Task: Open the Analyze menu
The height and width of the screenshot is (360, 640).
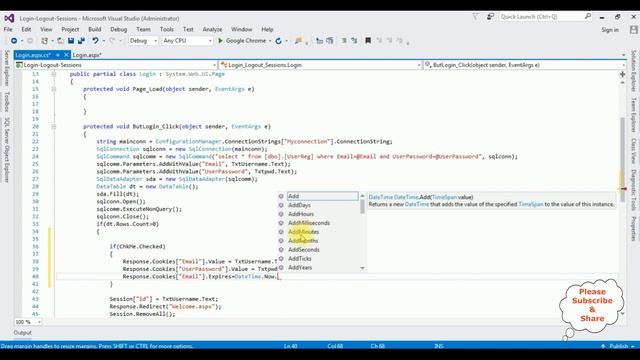Action: 212,29
